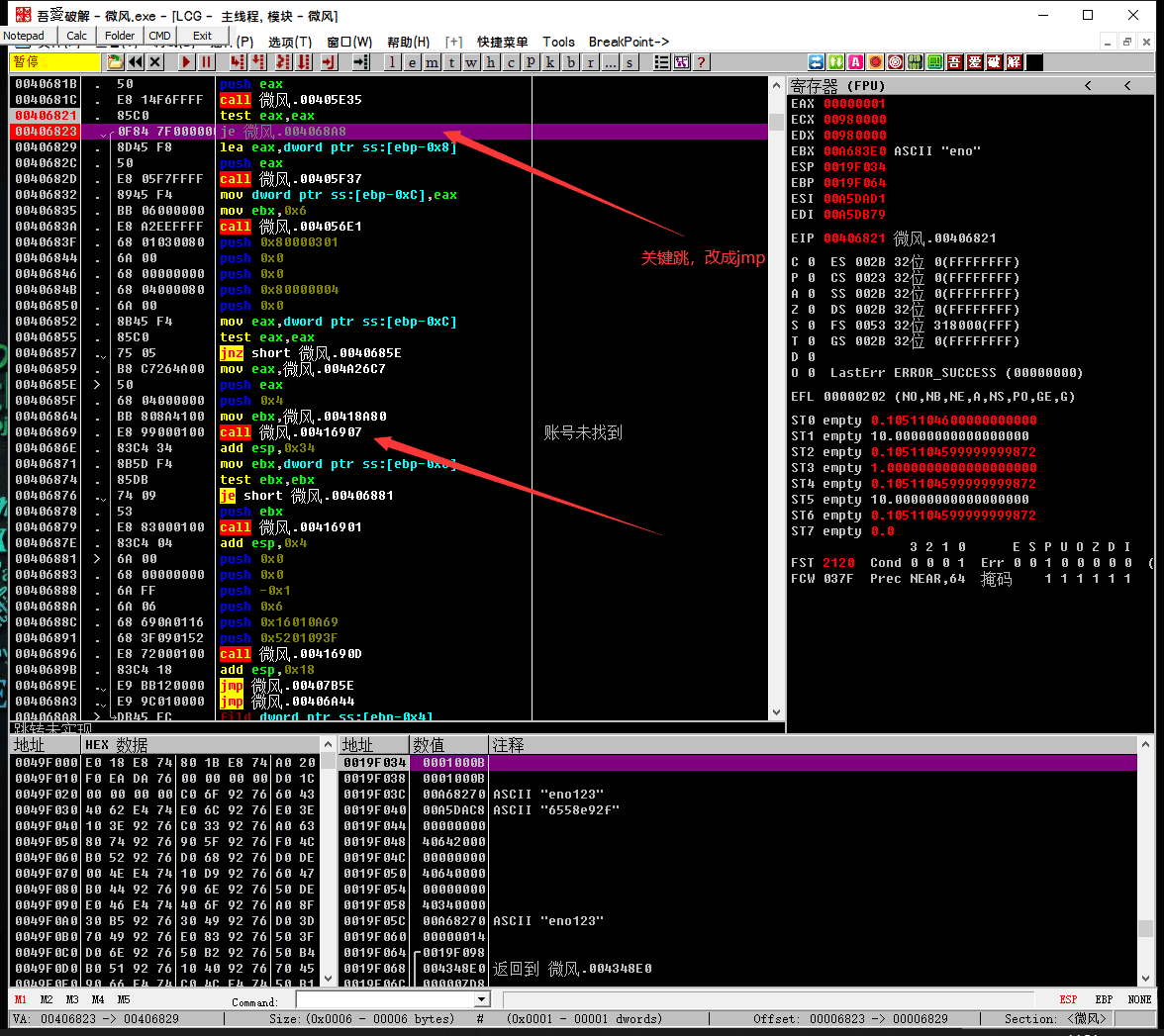Restart the program with the rewind icon
This screenshot has height=1036, width=1164.
click(x=135, y=62)
